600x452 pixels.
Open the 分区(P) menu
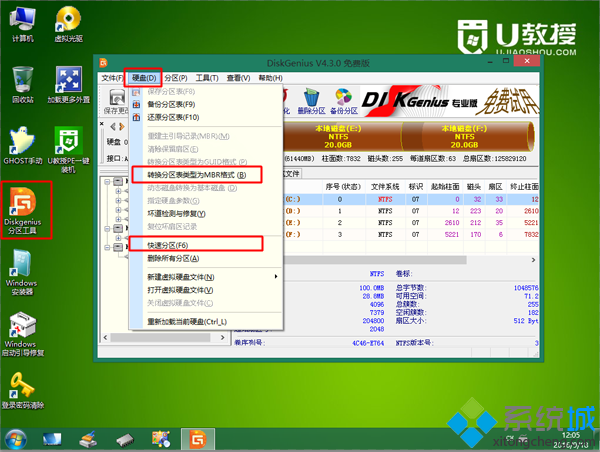176,77
